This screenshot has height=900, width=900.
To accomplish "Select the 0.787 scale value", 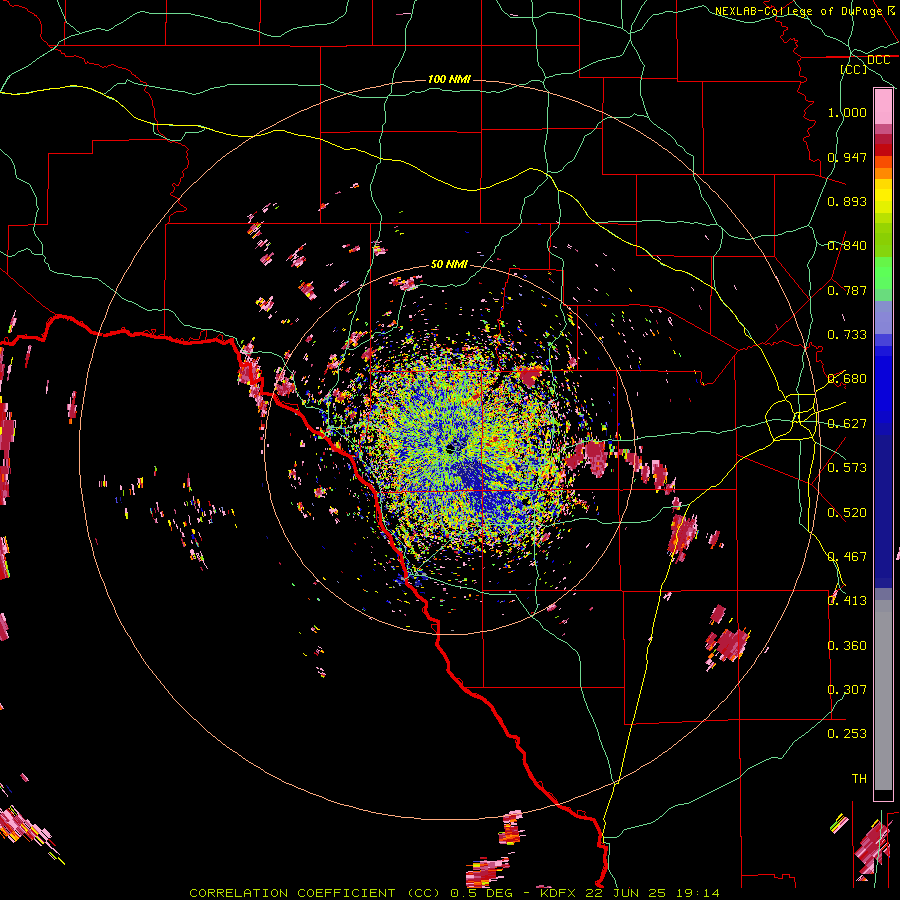I will click(847, 290).
